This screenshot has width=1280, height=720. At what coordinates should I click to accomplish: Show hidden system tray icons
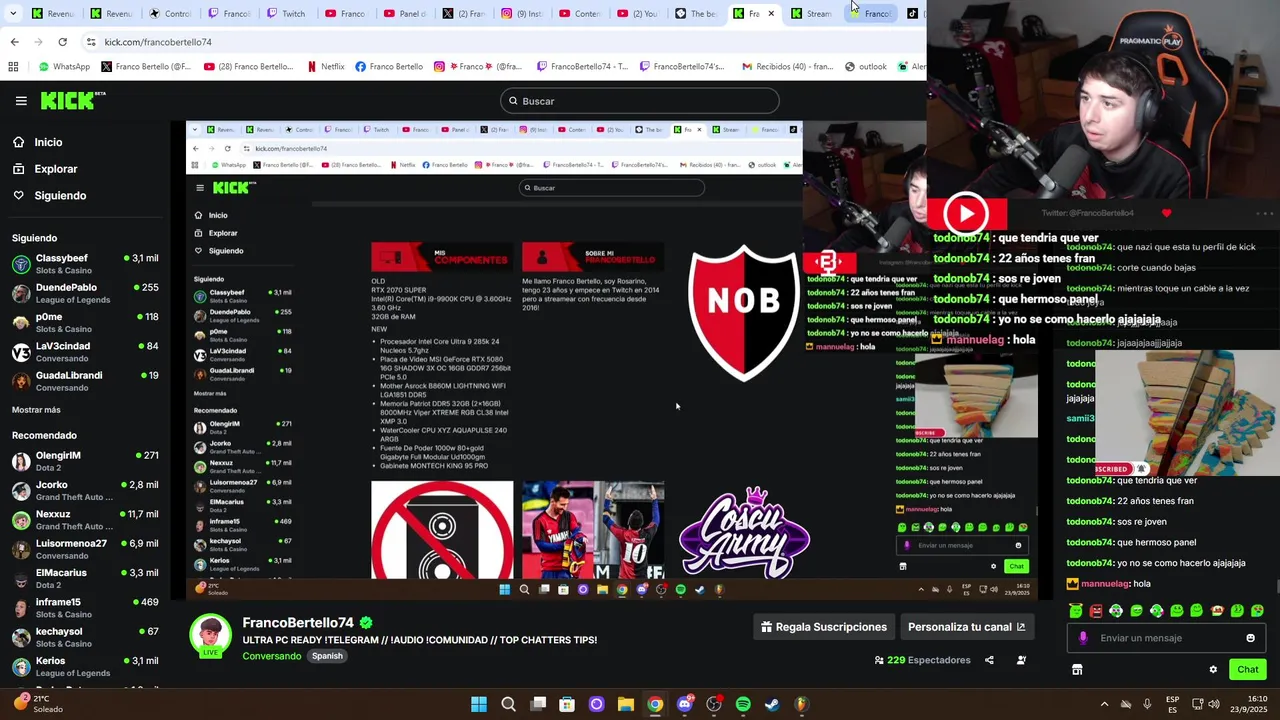[x=1104, y=704]
